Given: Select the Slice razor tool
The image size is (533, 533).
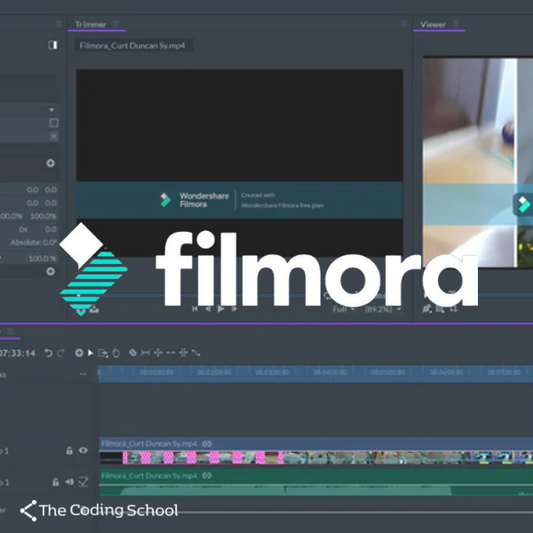Looking at the screenshot, I should 133,353.
